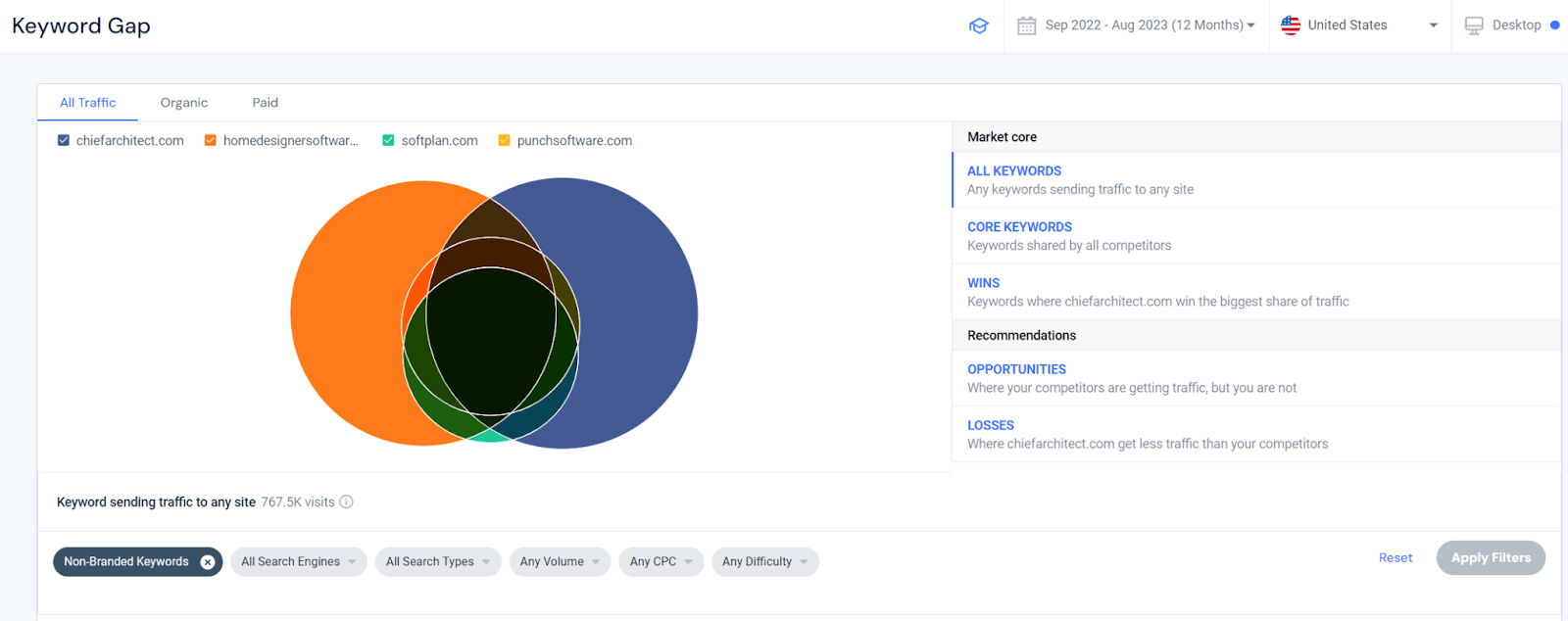Expand Any Difficulty filter

click(765, 562)
